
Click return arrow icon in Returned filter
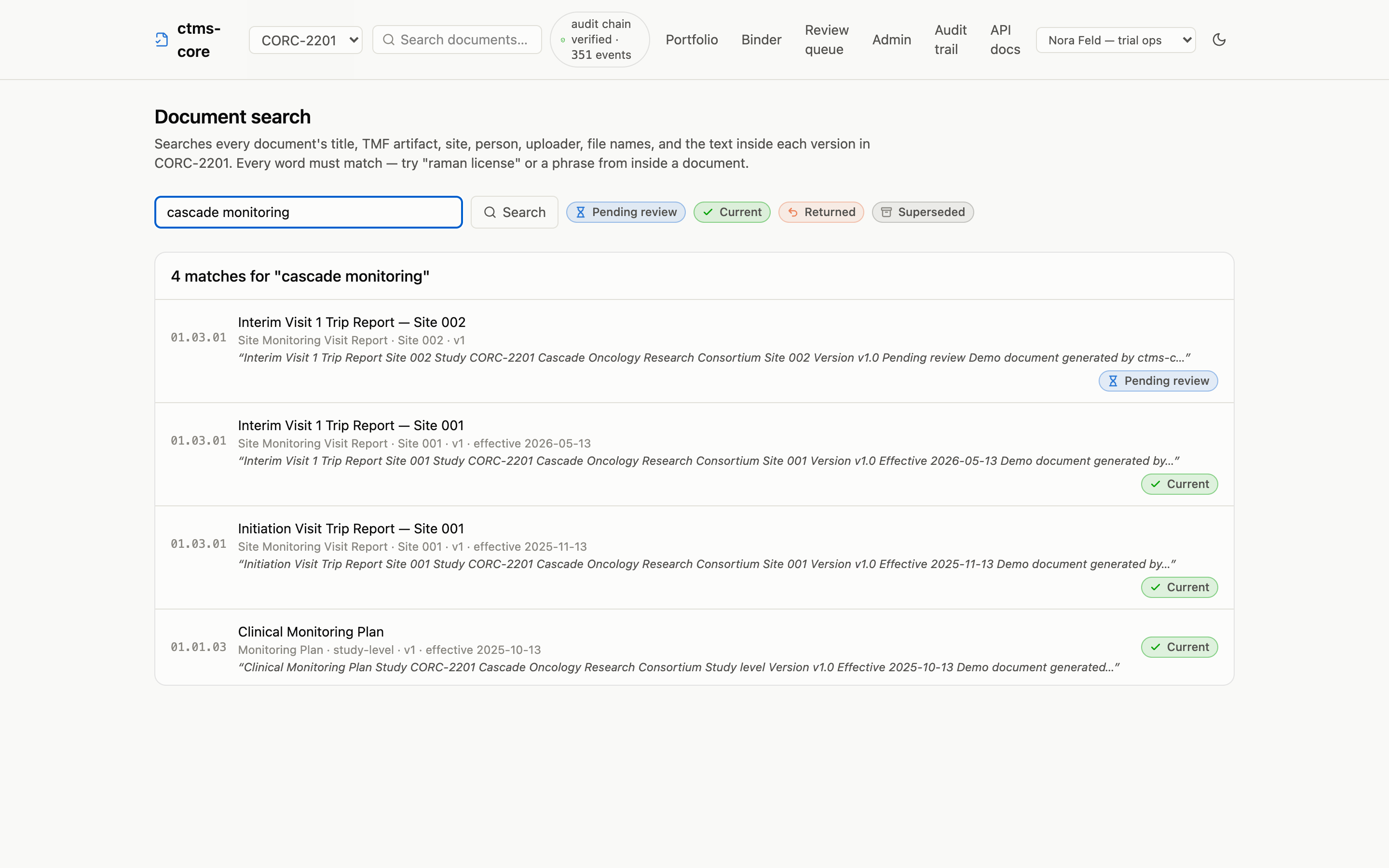coord(793,212)
